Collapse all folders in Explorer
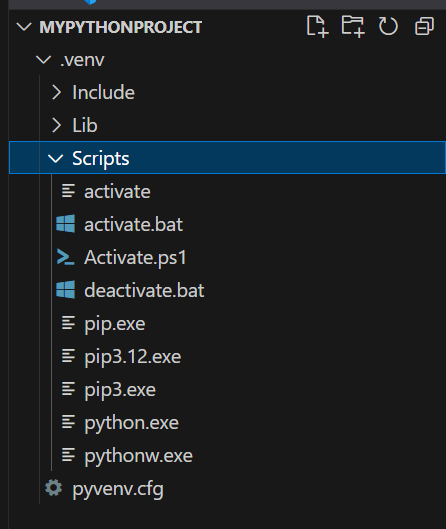 [x=424, y=26]
